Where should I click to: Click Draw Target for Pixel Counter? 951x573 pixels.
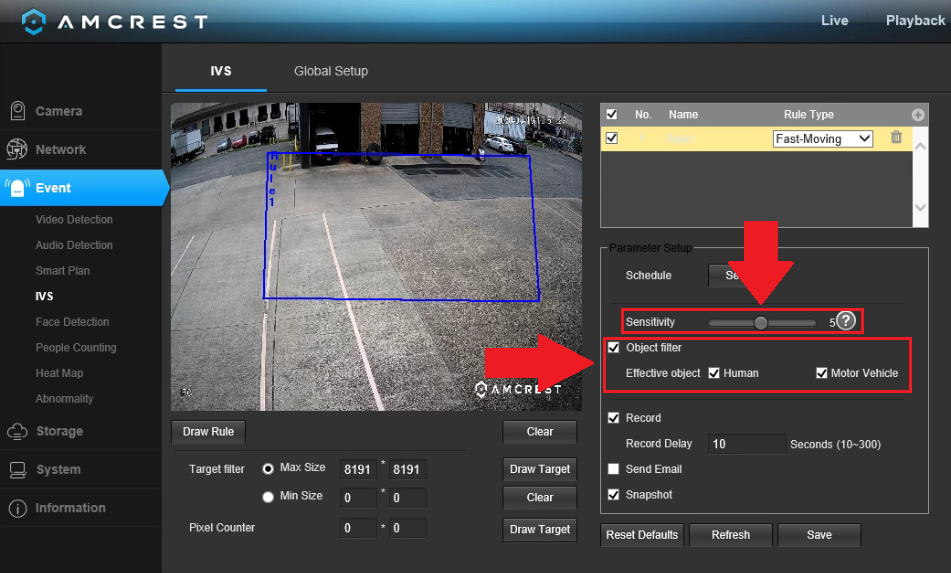(540, 529)
